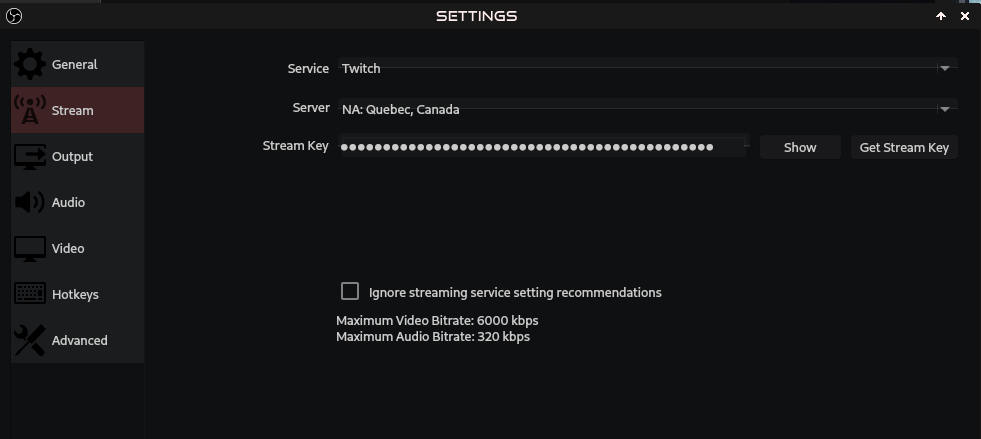Click the Advanced wrench tools icon
The width and height of the screenshot is (981, 439).
[x=30, y=340]
